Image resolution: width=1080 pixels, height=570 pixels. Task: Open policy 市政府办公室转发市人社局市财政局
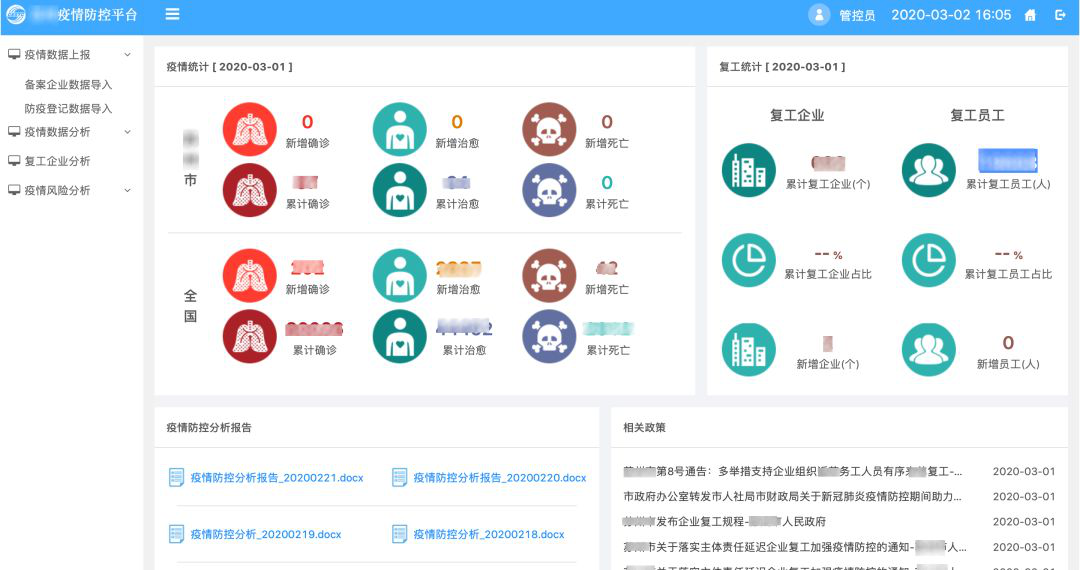tap(793, 496)
